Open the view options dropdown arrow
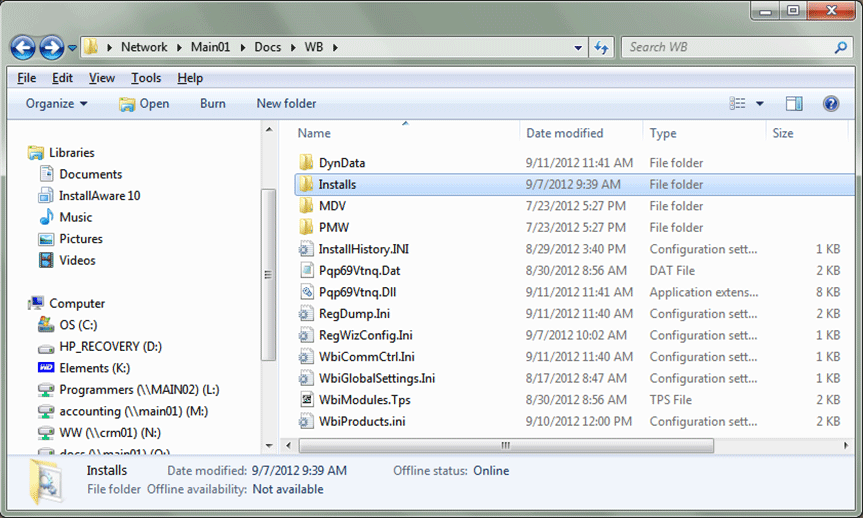The height and width of the screenshot is (518, 864). coord(760,104)
